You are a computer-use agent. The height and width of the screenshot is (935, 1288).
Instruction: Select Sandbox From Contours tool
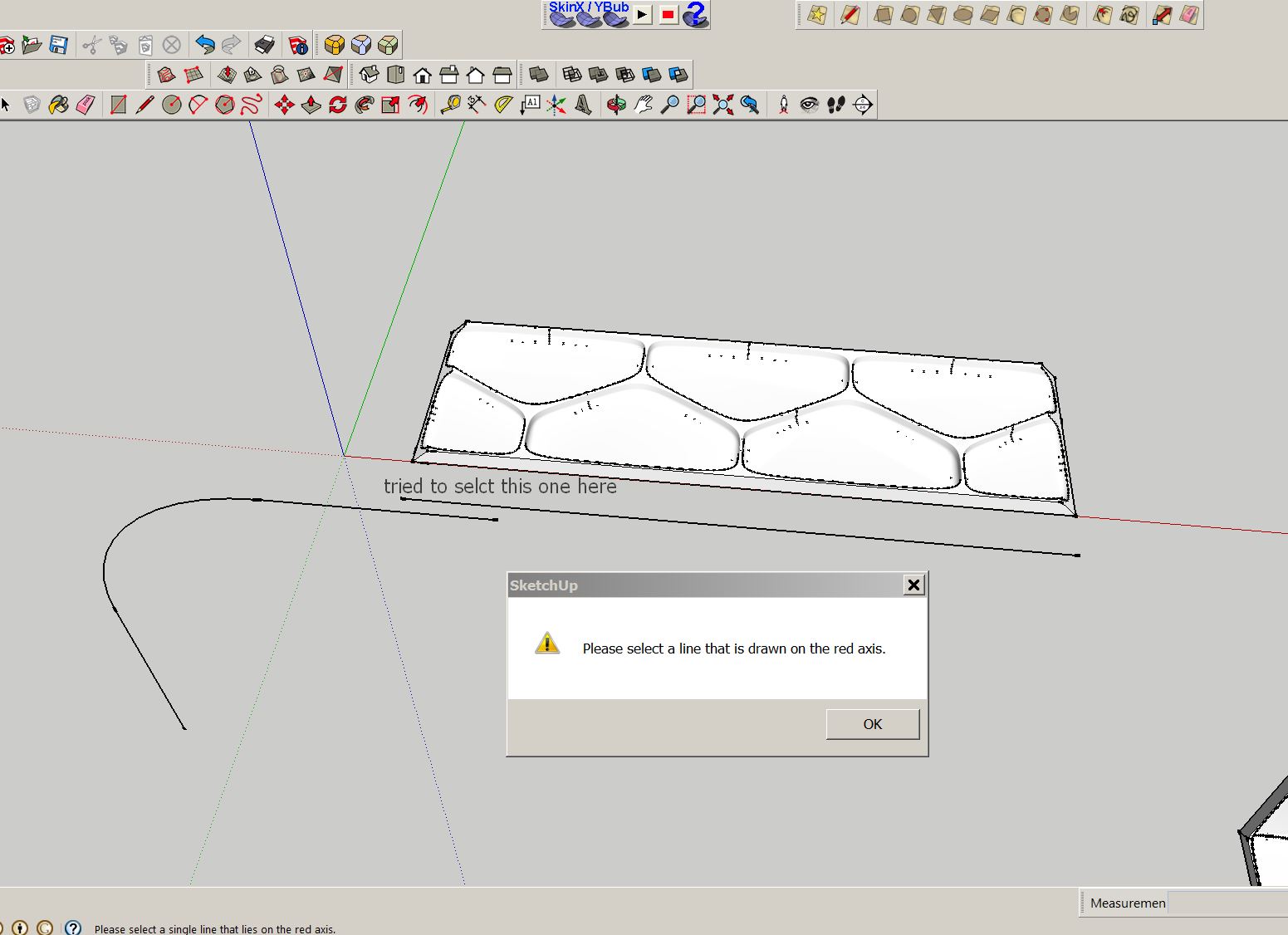click(x=166, y=75)
